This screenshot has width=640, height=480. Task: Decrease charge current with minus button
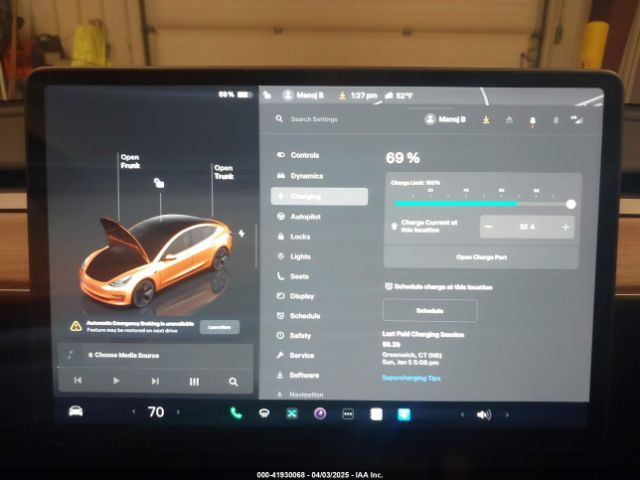(x=489, y=227)
